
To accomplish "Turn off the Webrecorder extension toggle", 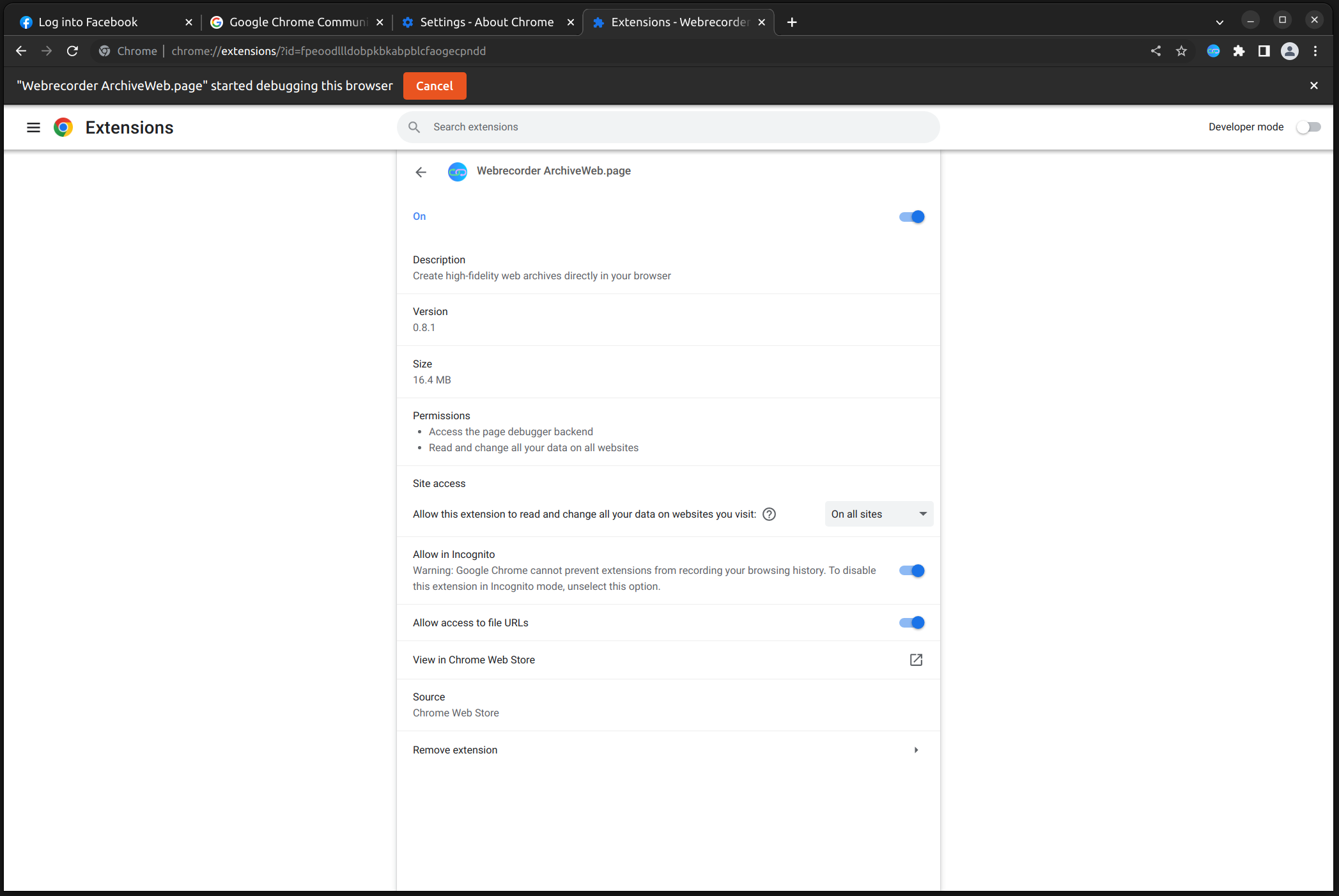I will coord(911,217).
